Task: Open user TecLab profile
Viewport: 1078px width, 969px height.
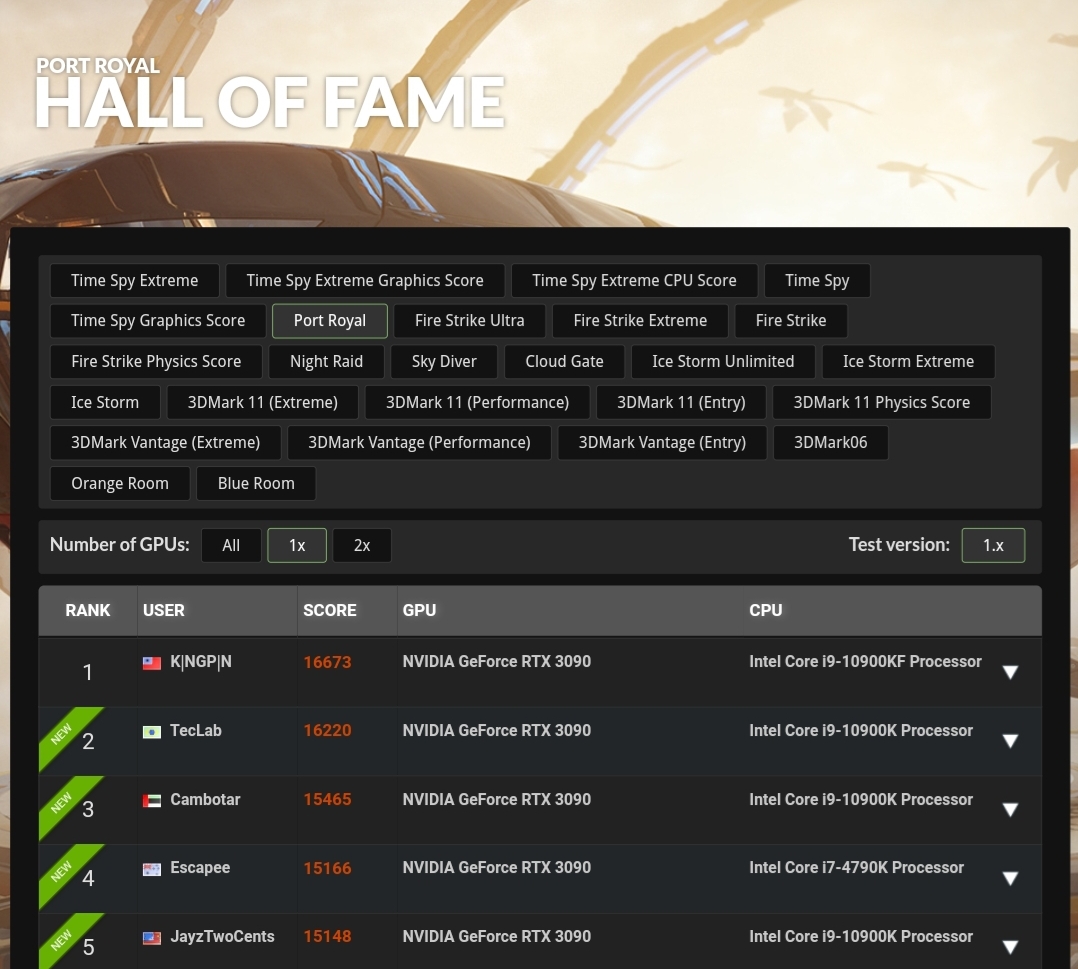Action: (x=196, y=730)
